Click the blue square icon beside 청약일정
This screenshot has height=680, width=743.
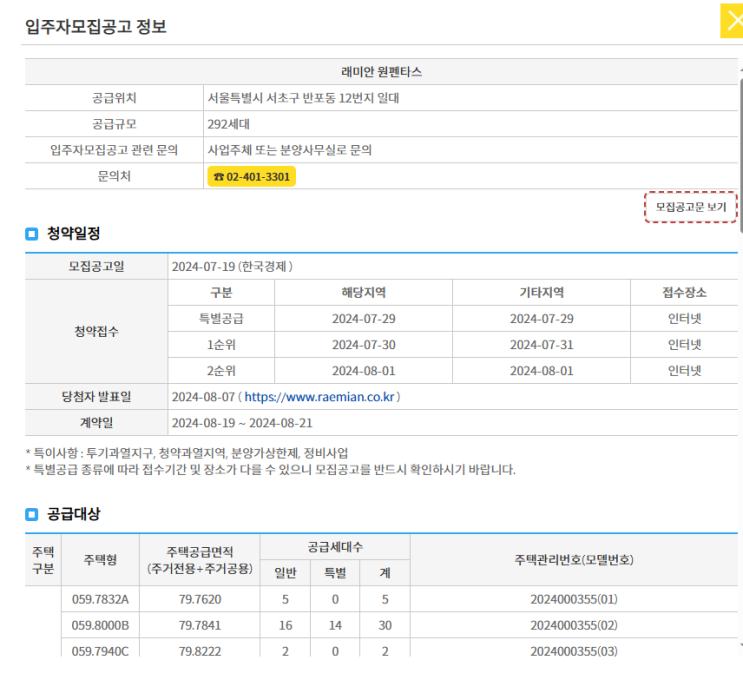coord(31,234)
